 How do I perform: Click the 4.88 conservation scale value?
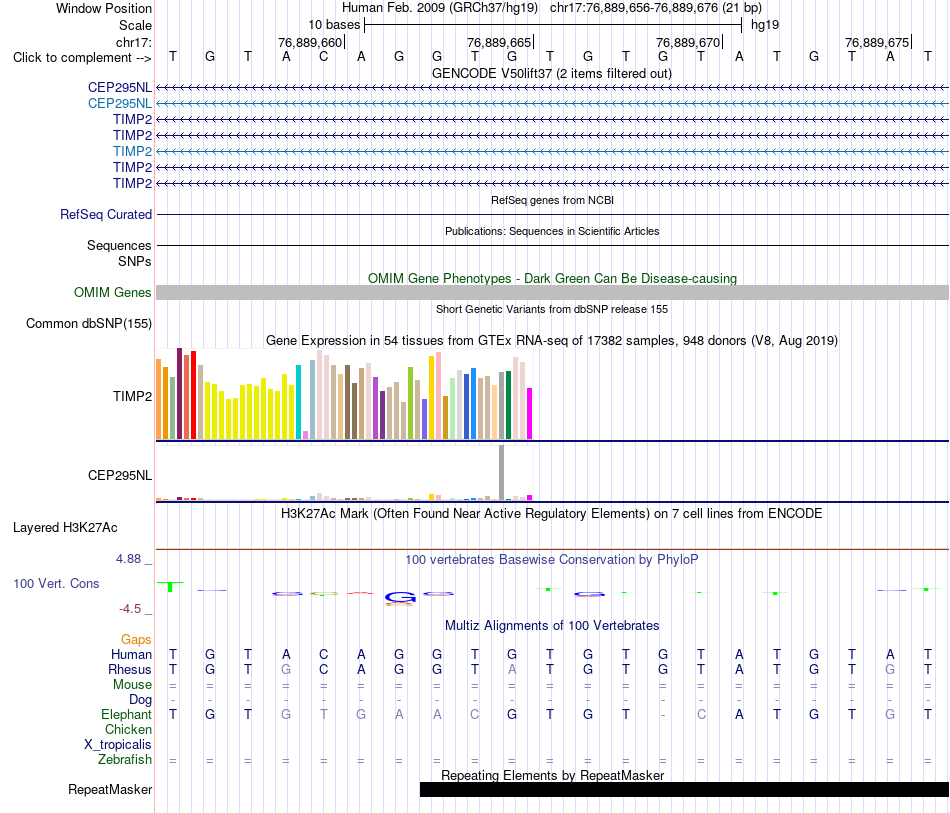128,559
